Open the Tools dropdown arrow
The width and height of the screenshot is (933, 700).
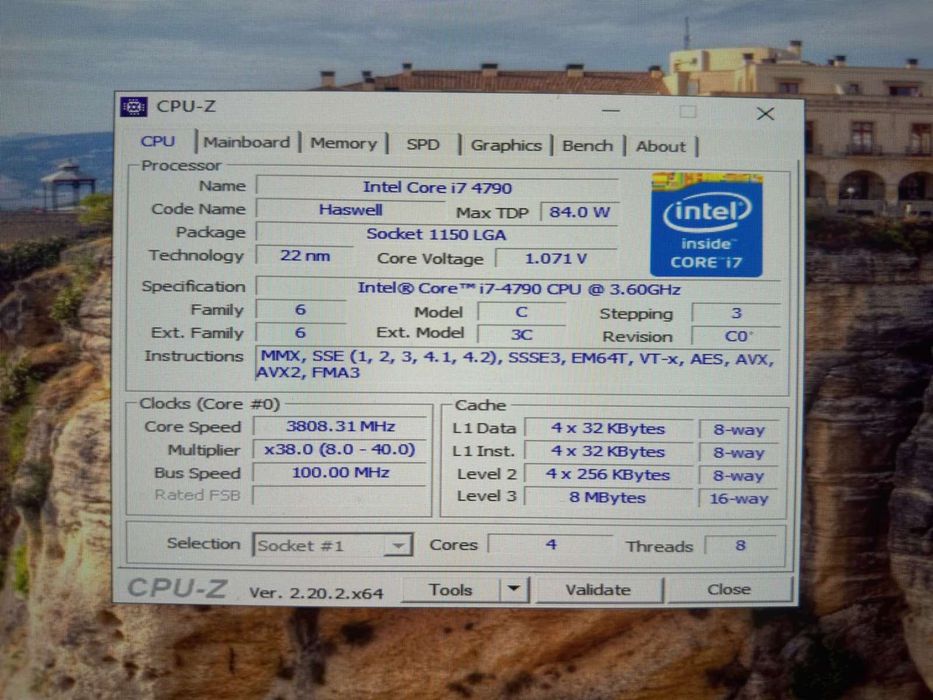tap(514, 589)
